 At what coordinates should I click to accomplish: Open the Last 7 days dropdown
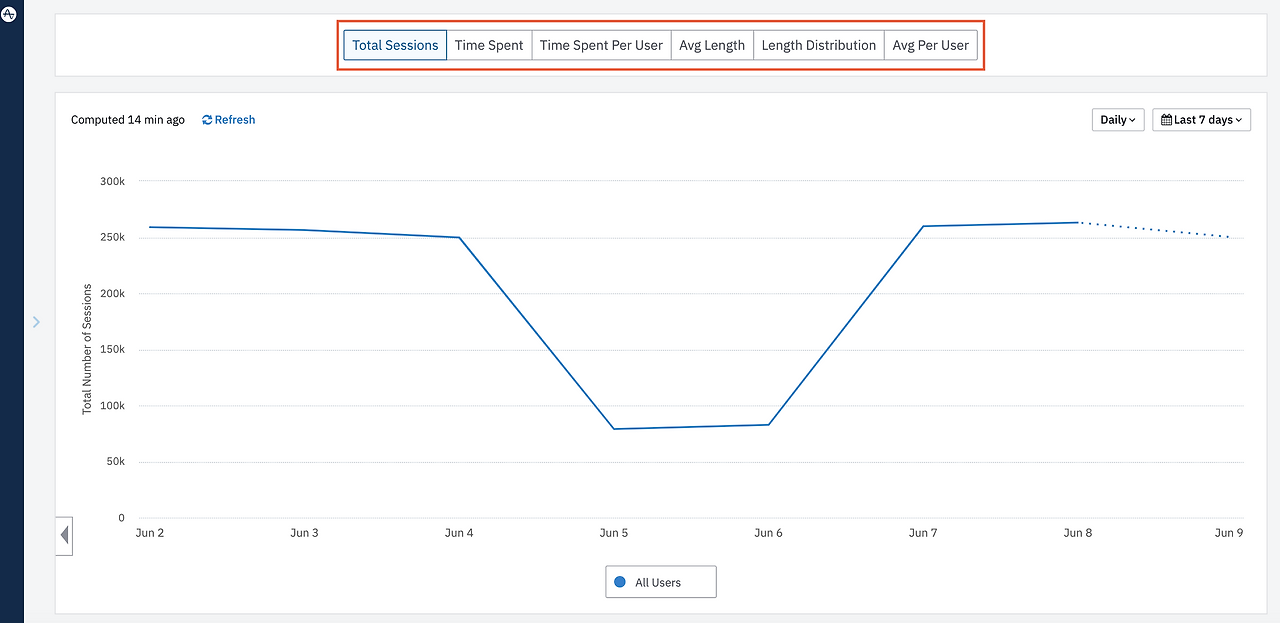tap(1201, 120)
